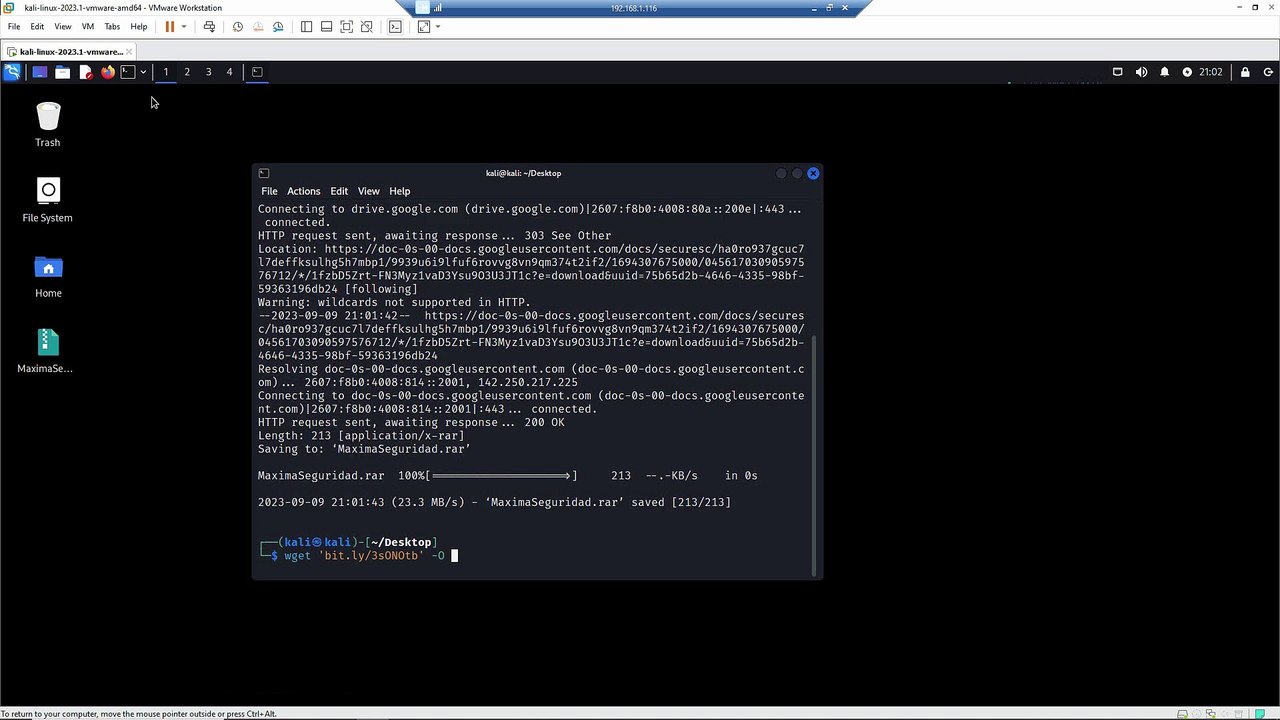Select the File System desktop icon
The height and width of the screenshot is (720, 1280).
click(x=48, y=200)
